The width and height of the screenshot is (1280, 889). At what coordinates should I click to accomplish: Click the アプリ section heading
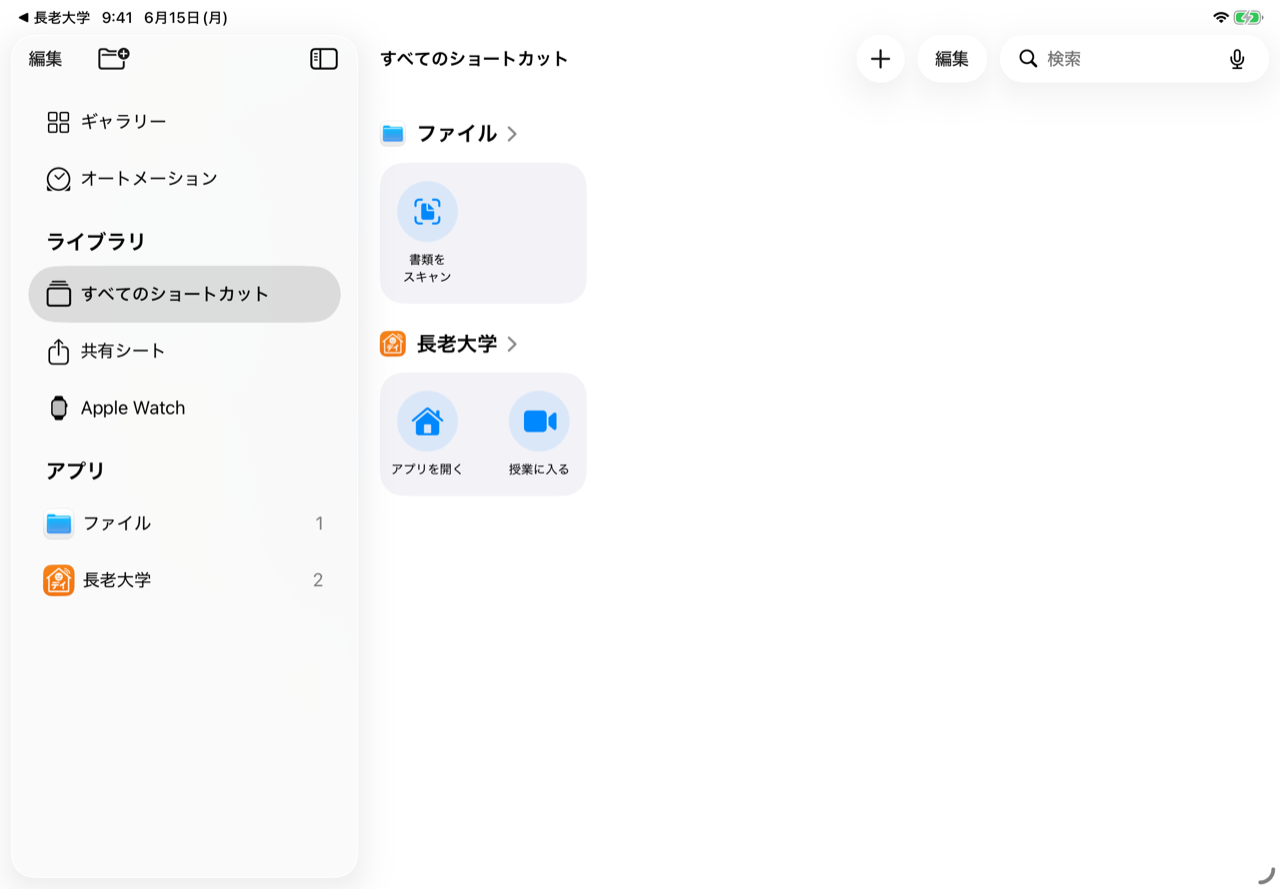(x=76, y=470)
